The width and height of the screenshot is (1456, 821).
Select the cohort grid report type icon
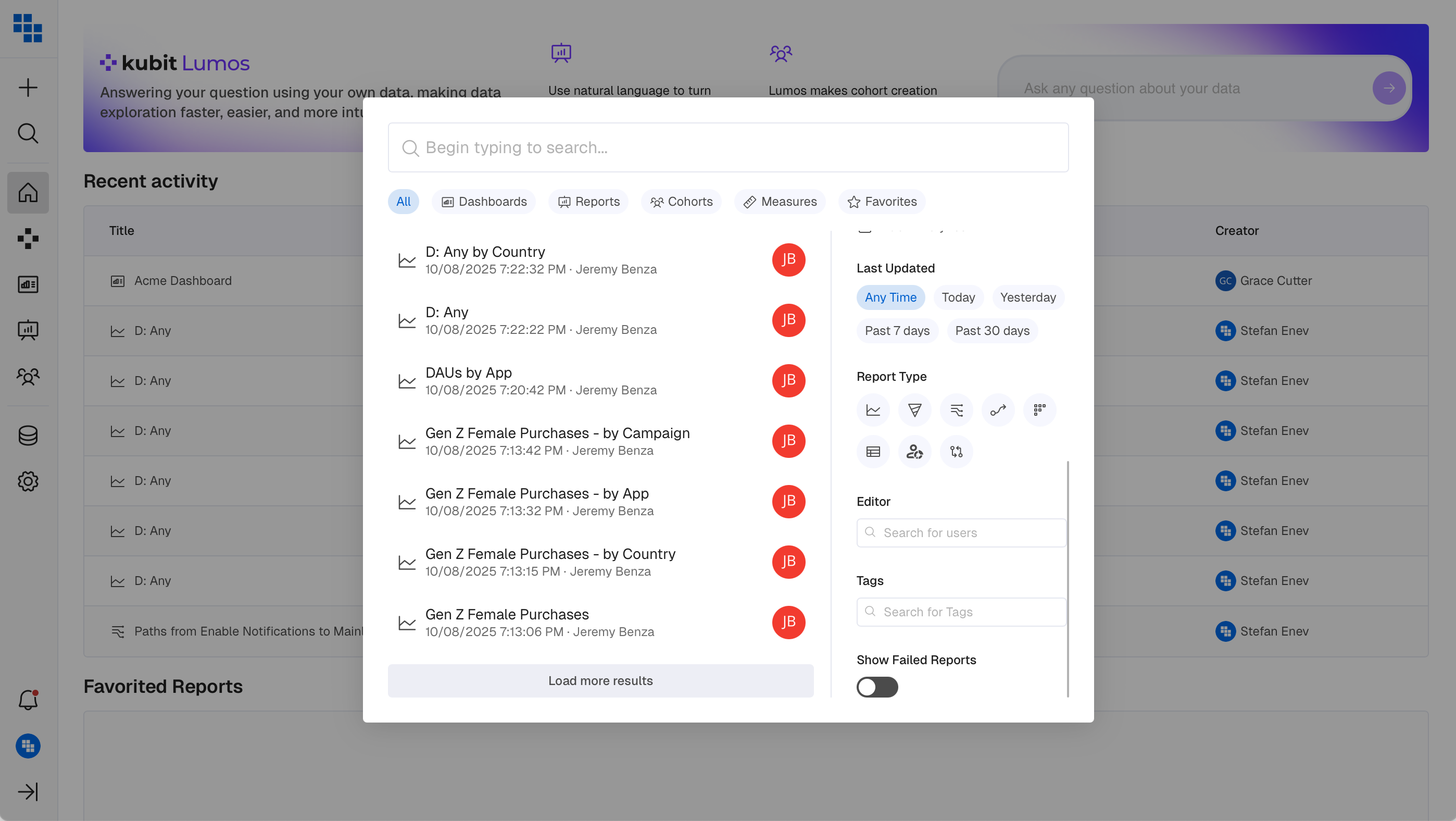pos(1039,410)
